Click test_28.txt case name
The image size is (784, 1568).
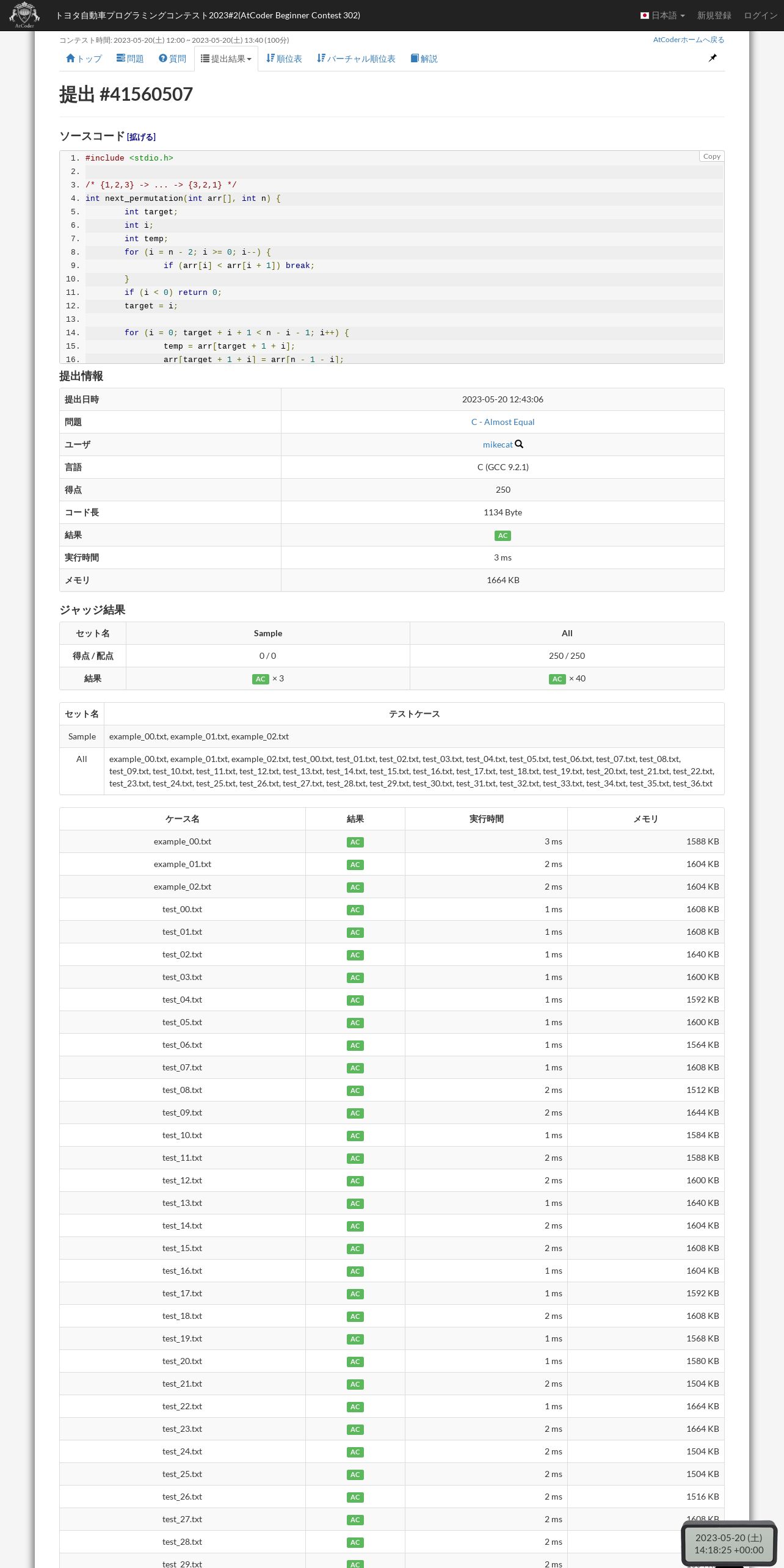pos(182,1542)
